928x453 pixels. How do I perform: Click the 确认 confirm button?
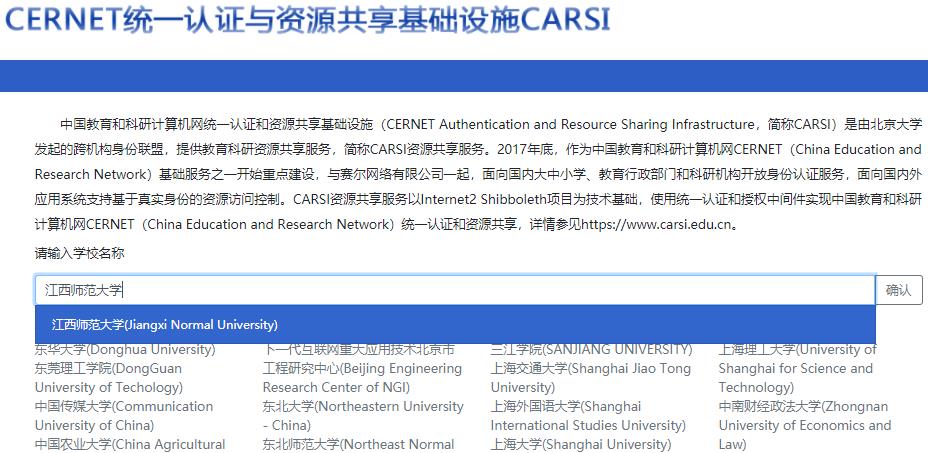(x=898, y=290)
